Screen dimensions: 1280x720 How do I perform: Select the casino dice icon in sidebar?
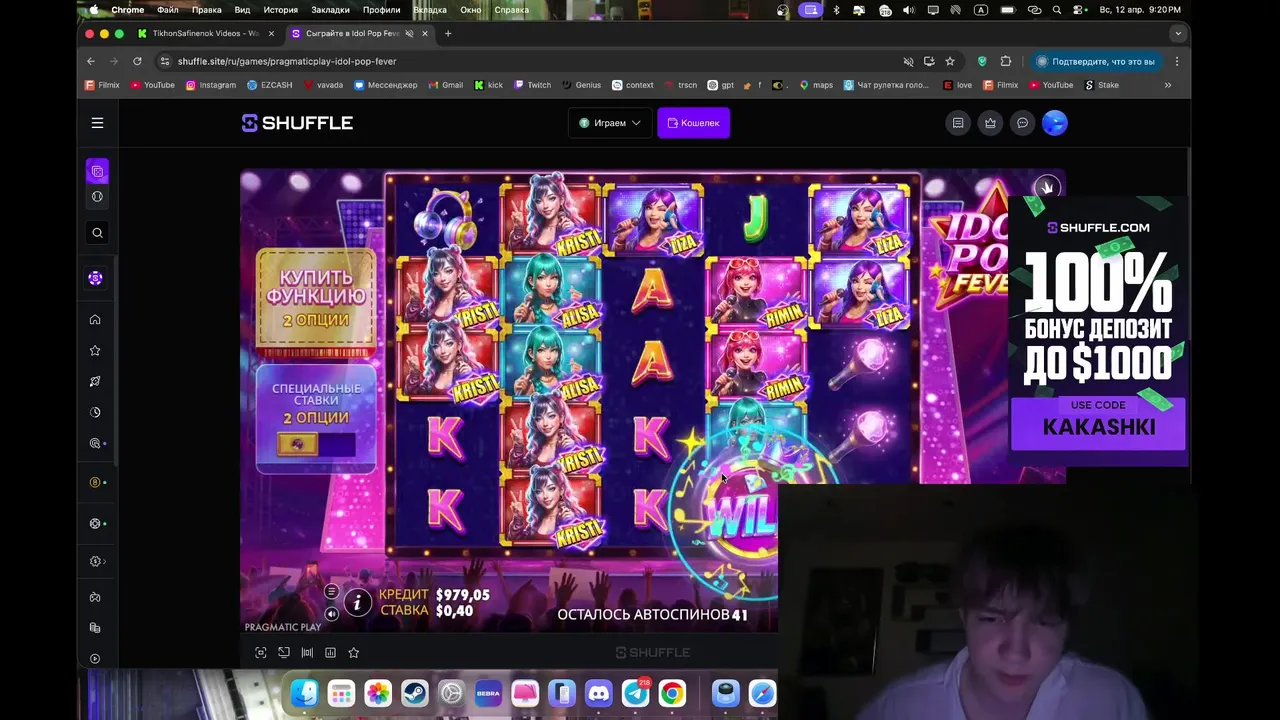[97, 171]
